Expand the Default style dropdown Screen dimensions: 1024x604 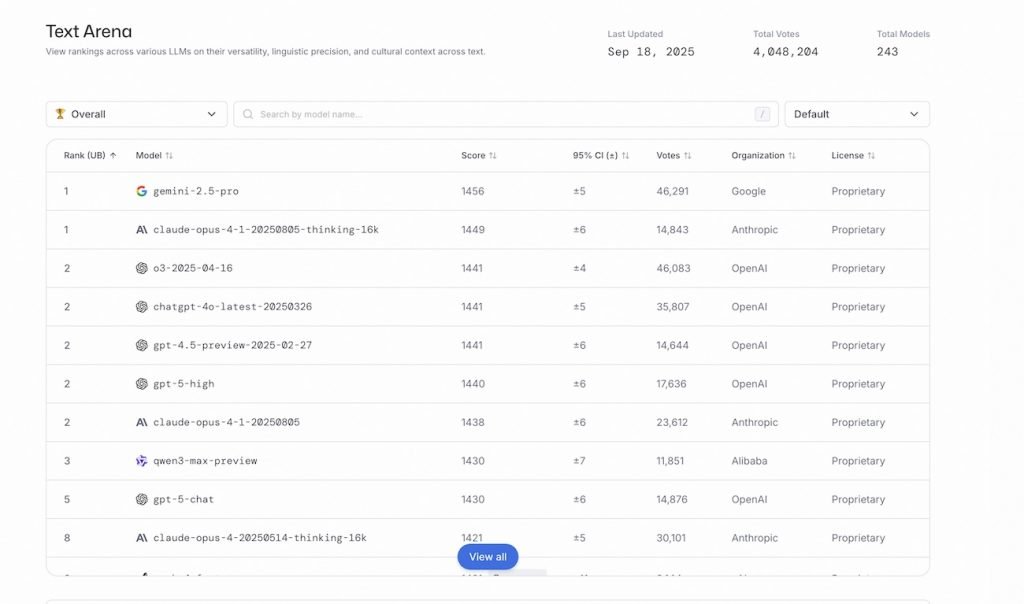(x=856, y=114)
